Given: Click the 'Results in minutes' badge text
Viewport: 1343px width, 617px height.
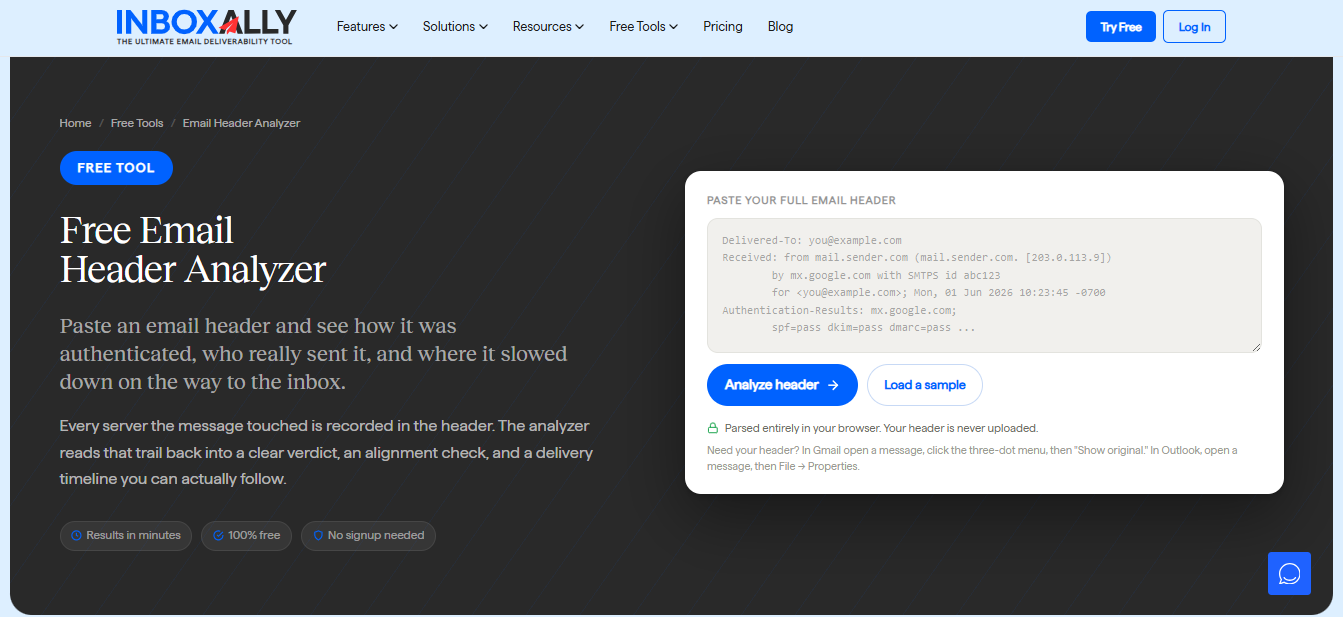Looking at the screenshot, I should click(133, 536).
